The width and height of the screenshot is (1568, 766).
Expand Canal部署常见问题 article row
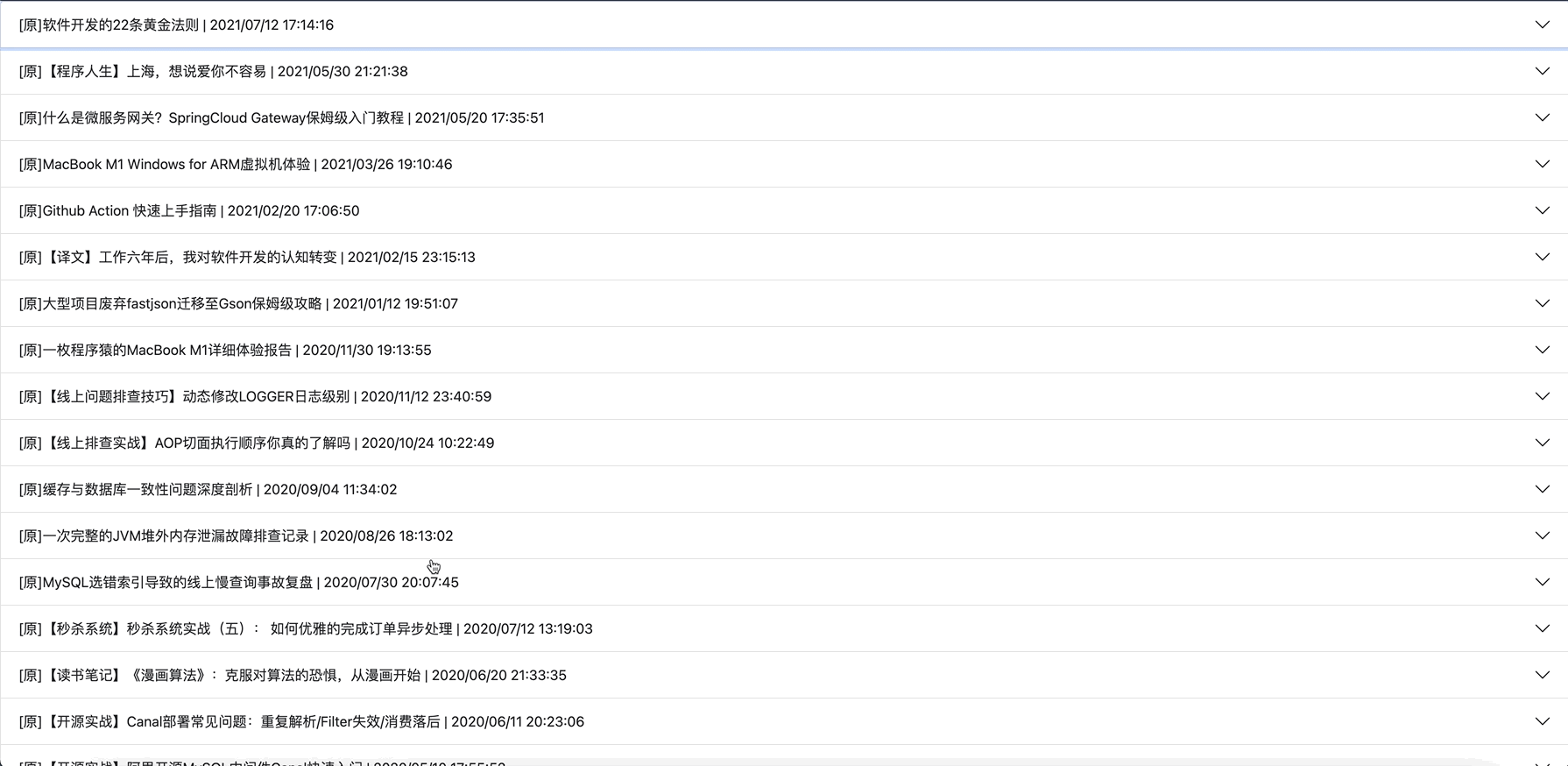pyautogui.click(x=1542, y=721)
